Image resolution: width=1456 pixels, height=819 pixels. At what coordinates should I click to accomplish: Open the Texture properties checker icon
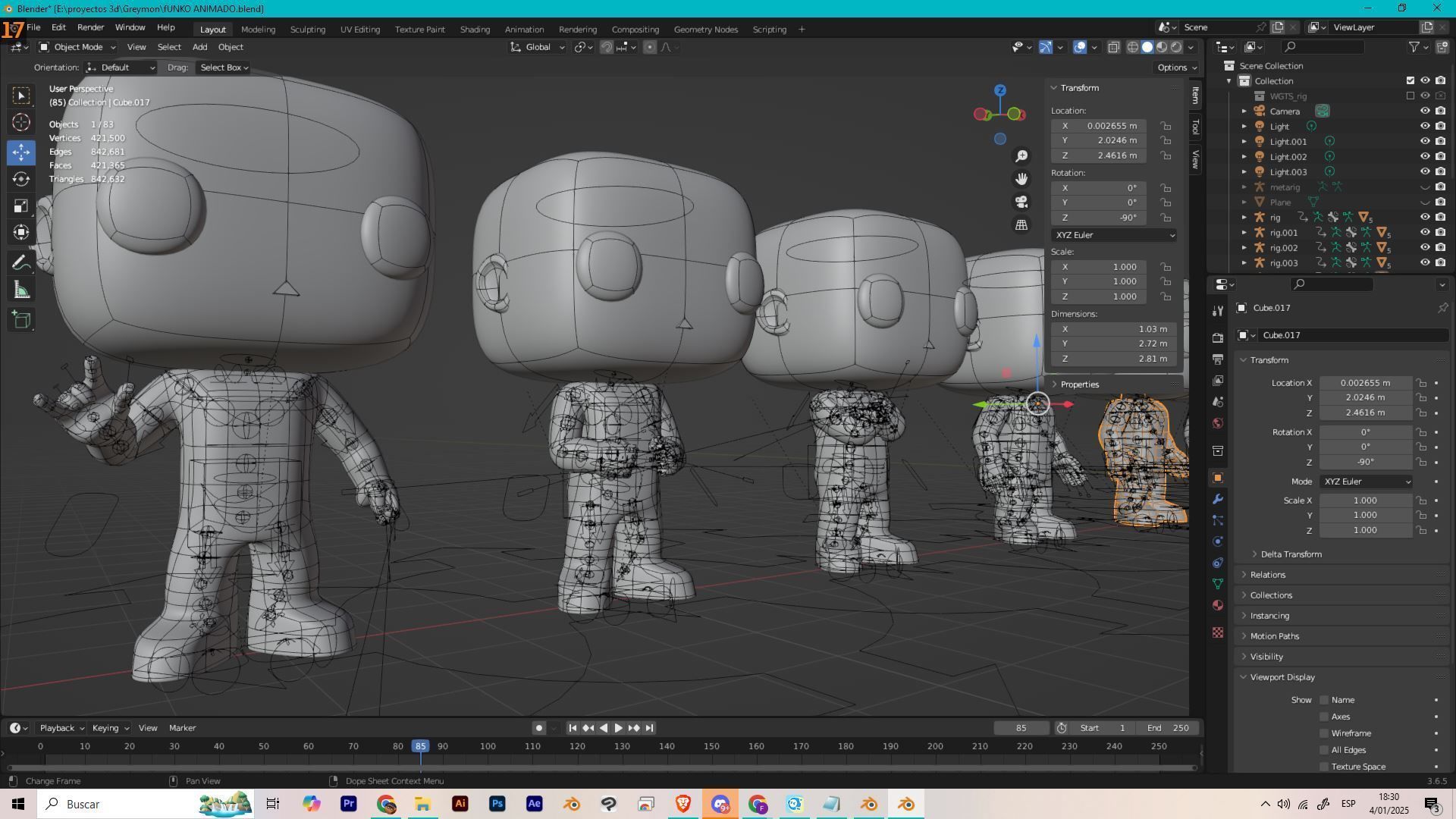pyautogui.click(x=1218, y=632)
